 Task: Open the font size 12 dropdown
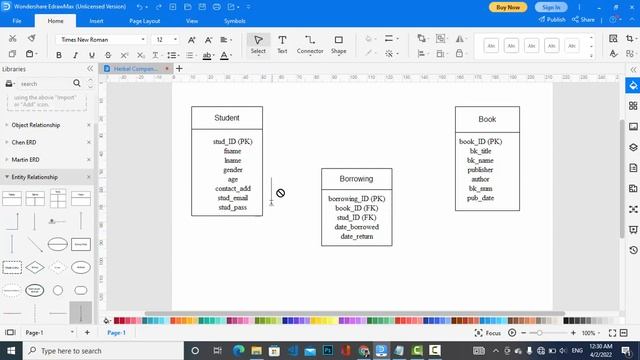click(x=176, y=40)
